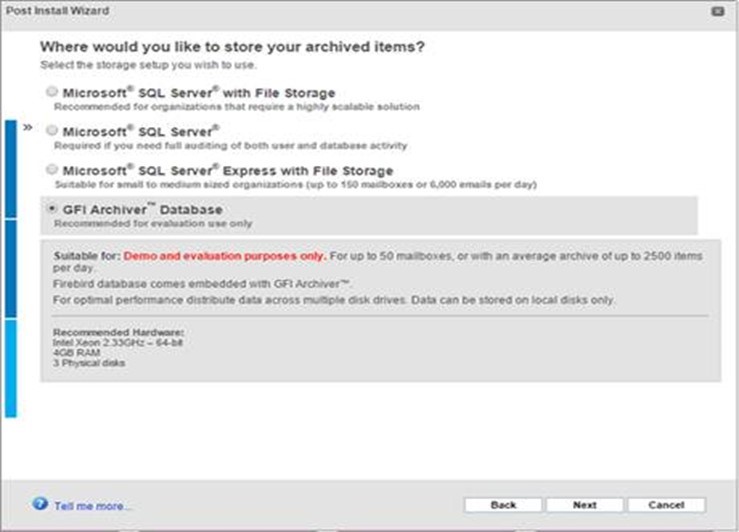
Task: Select the Microsoft SQL Server radio button
Action: [x=52, y=130]
